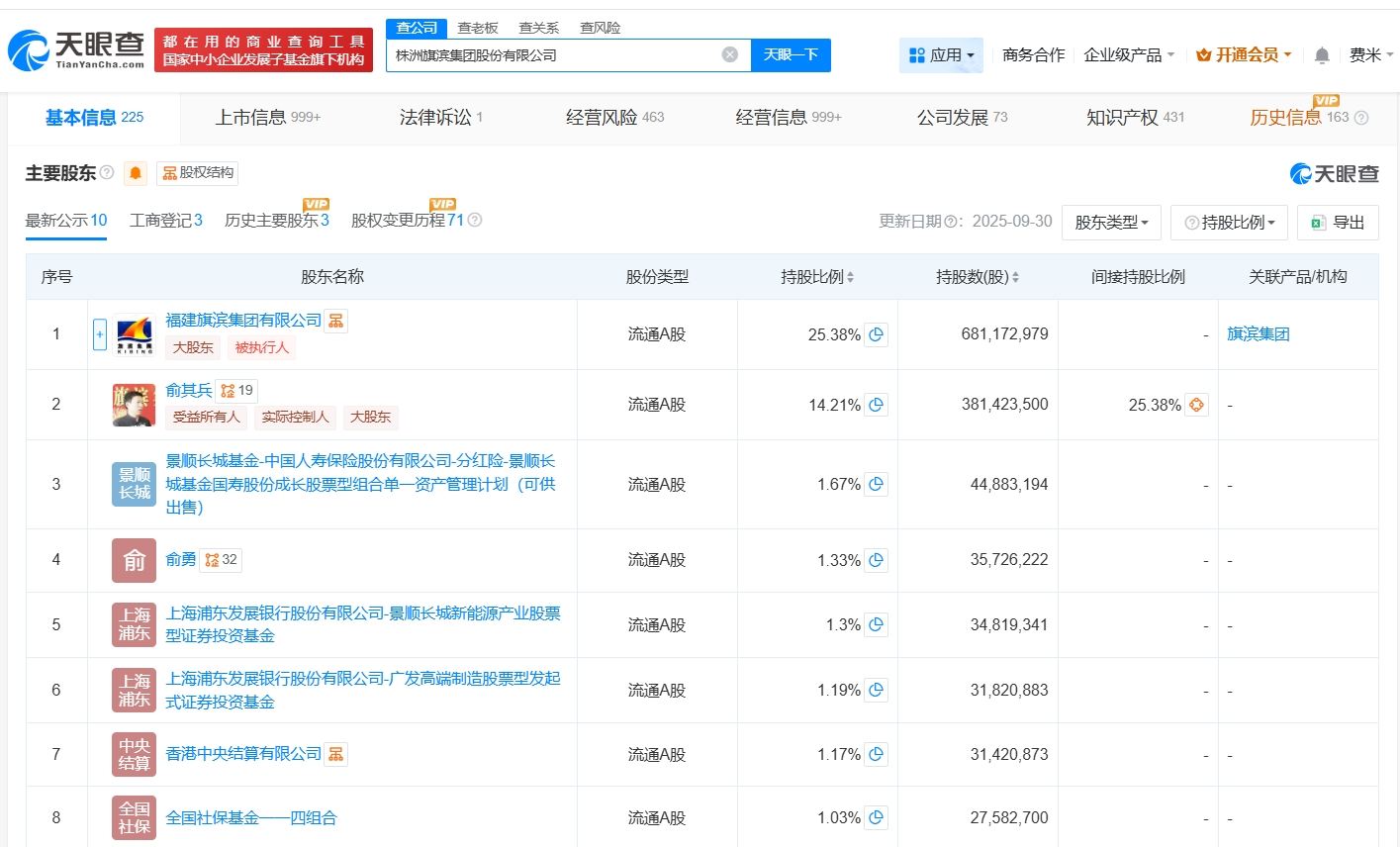Open the 持股比例 dropdown filter
This screenshot has height=847, width=1400.
(x=1229, y=223)
